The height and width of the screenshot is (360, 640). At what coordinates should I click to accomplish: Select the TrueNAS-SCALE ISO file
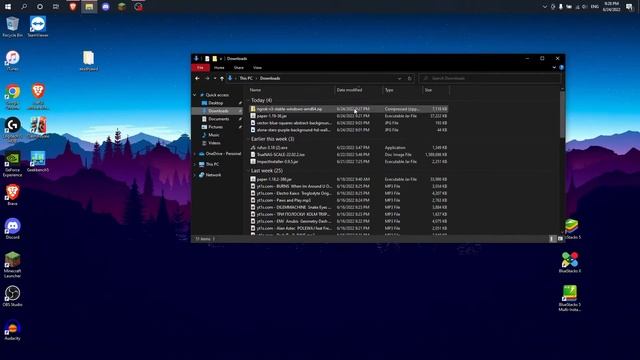click(349, 155)
